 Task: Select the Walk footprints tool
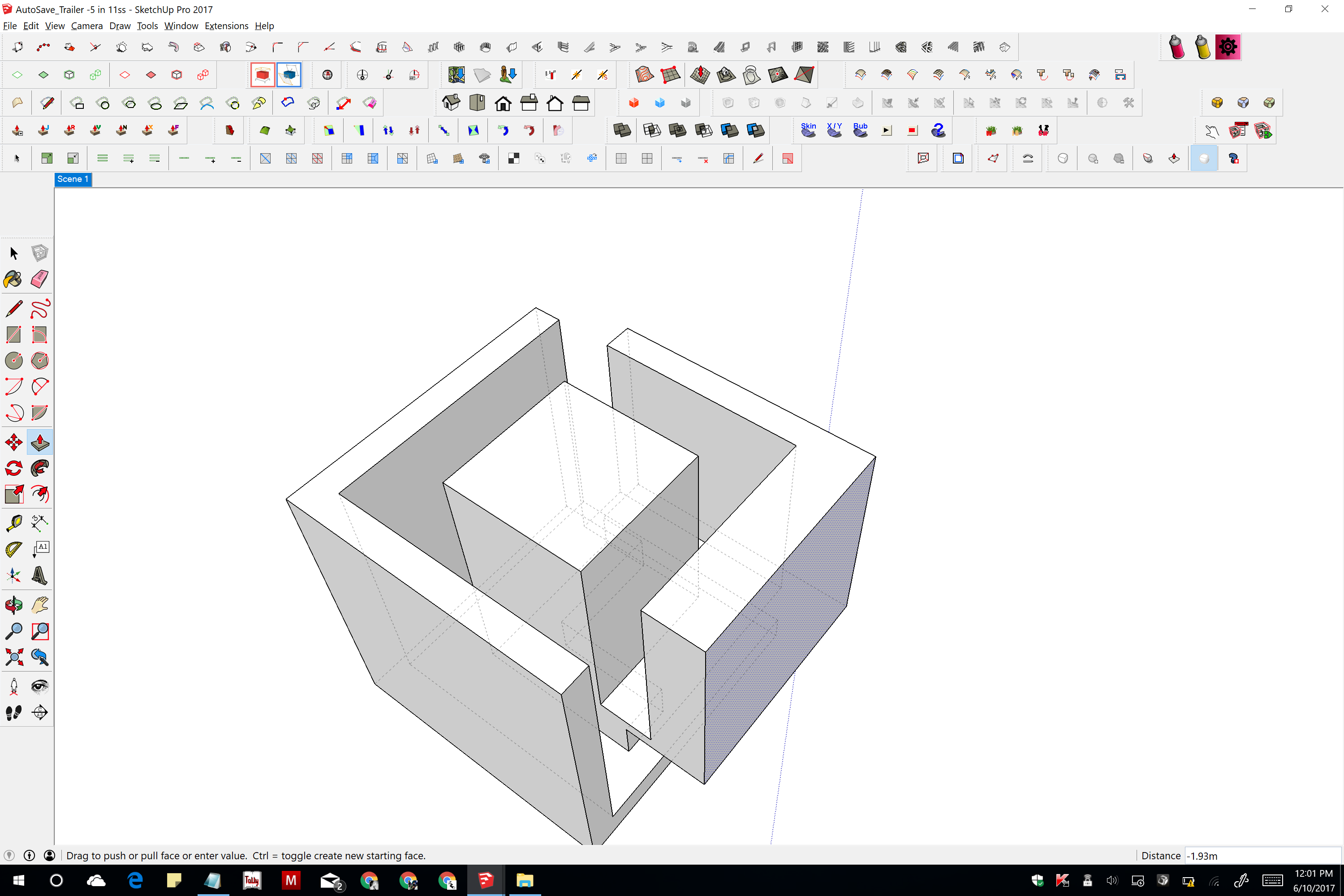point(14,712)
